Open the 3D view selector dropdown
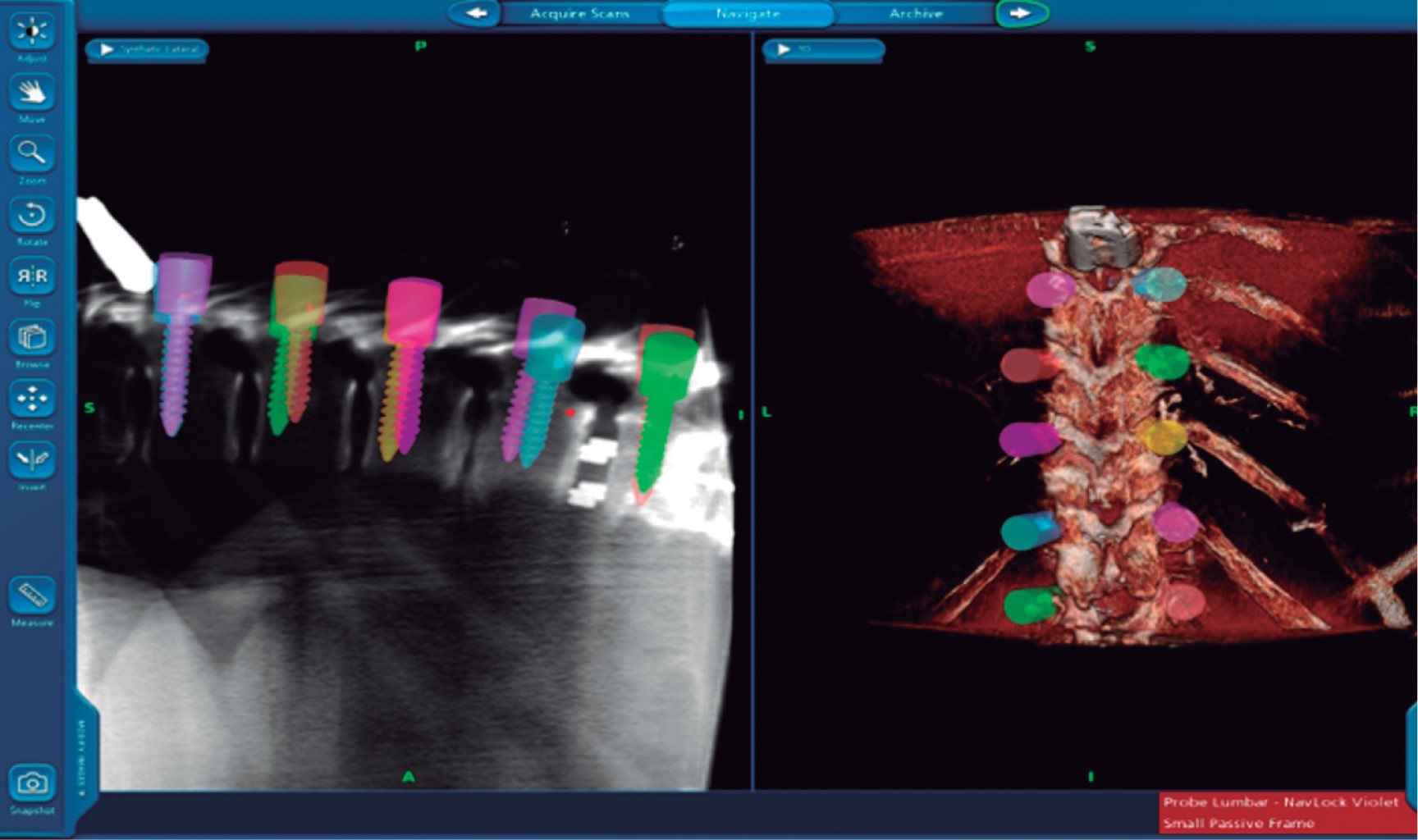Image resolution: width=1418 pixels, height=840 pixels. point(823,50)
